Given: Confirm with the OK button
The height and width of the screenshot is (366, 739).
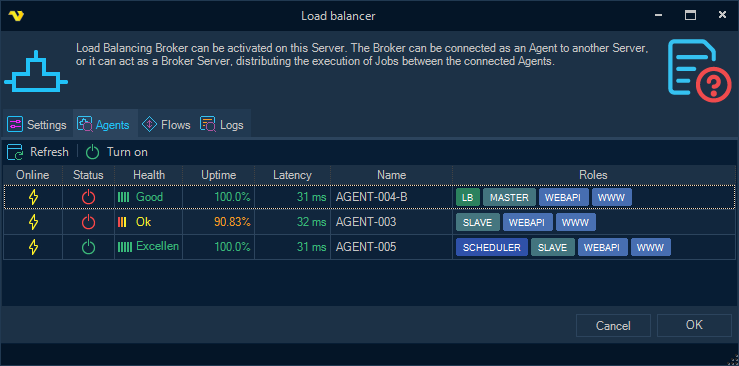Looking at the screenshot, I should (x=694, y=325).
